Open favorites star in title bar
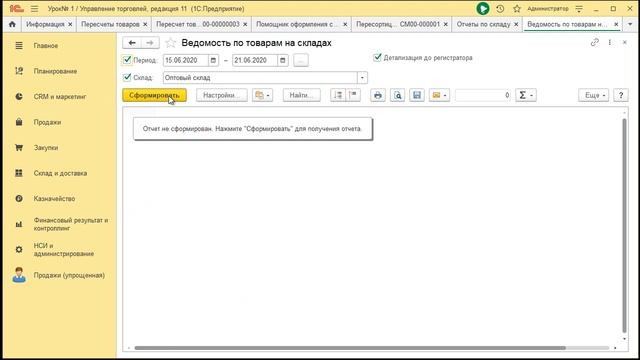Image resolution: width=640 pixels, height=360 pixels. point(517,9)
